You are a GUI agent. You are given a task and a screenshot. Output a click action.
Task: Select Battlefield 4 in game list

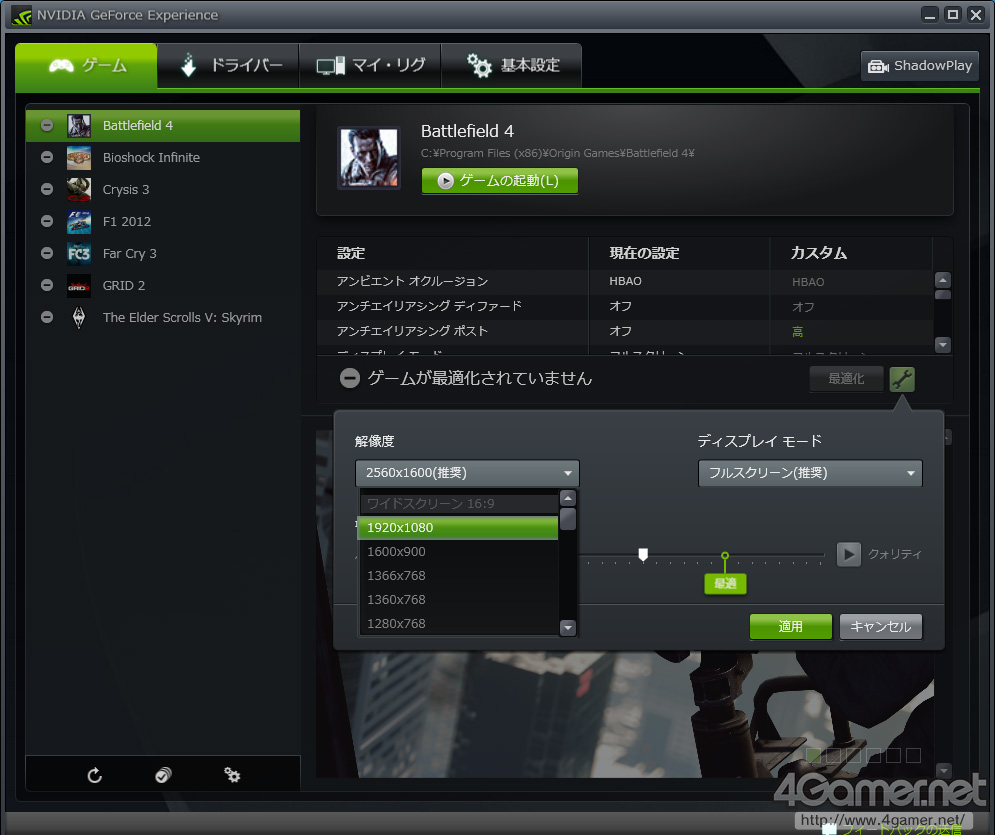[x=162, y=126]
